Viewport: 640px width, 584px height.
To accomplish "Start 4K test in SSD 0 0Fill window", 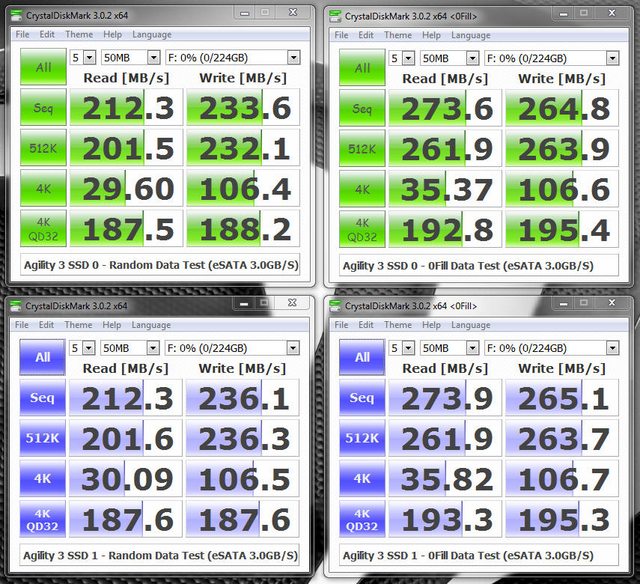I will [362, 189].
